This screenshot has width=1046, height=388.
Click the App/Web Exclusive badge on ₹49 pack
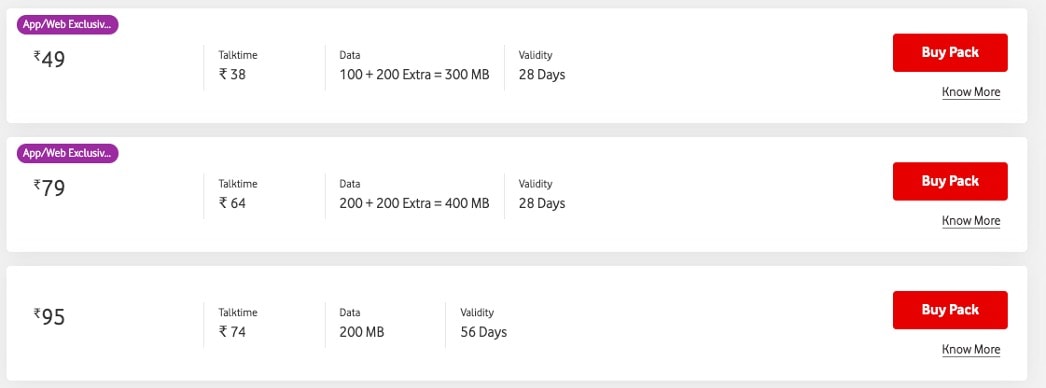tap(67, 25)
